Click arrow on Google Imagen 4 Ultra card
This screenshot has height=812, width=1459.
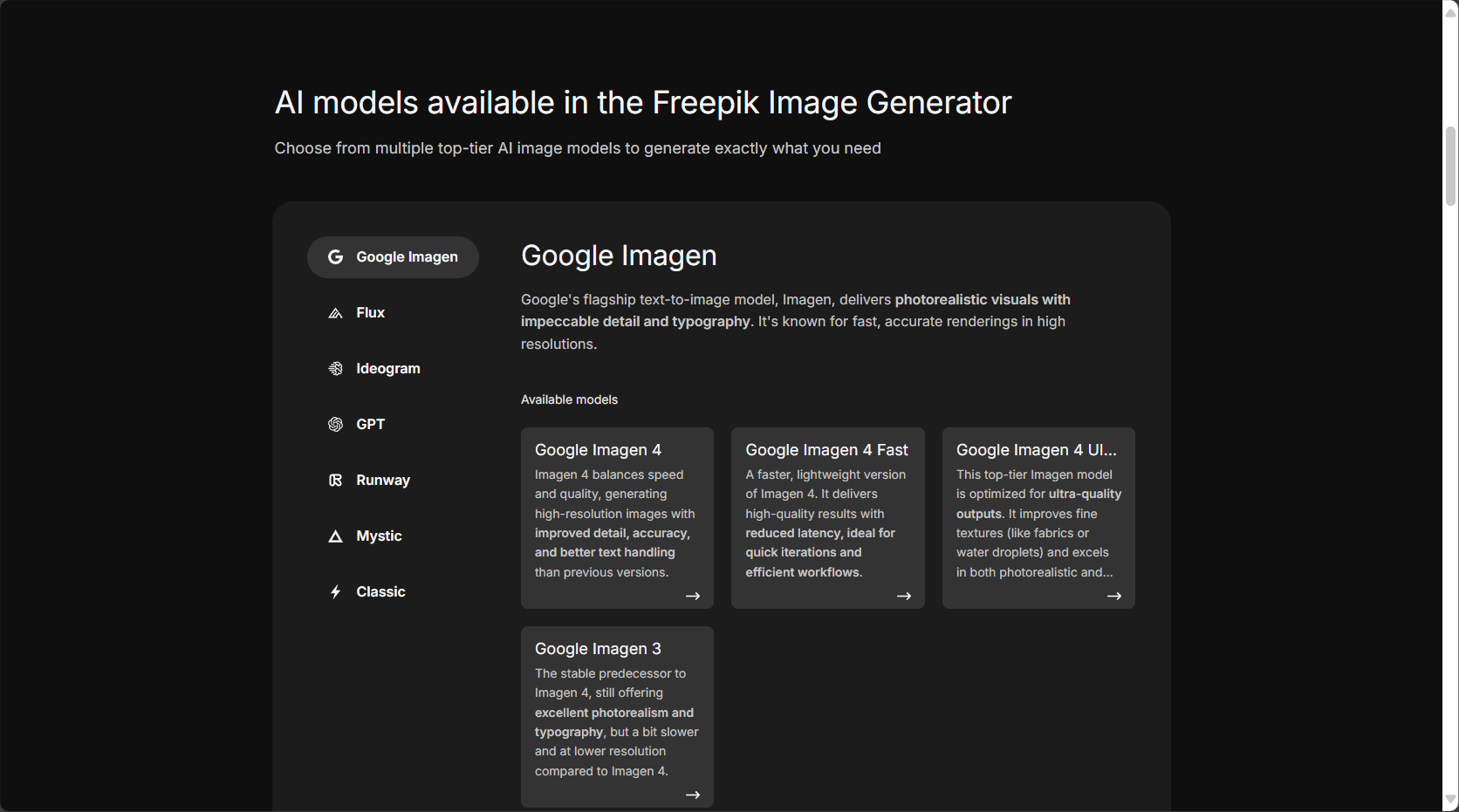coord(1114,597)
